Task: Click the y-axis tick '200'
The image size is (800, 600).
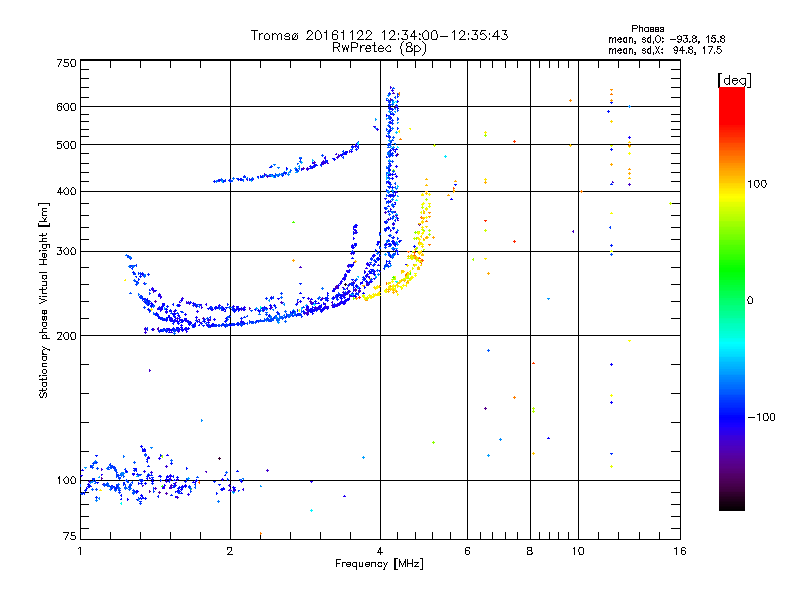Action: tap(66, 336)
